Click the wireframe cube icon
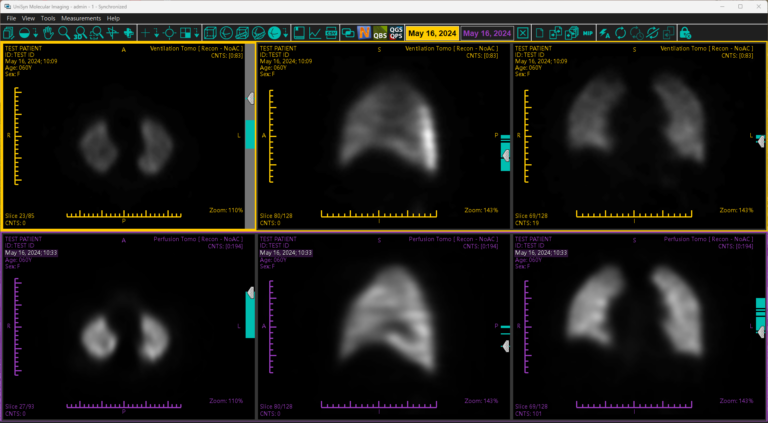 click(x=210, y=33)
